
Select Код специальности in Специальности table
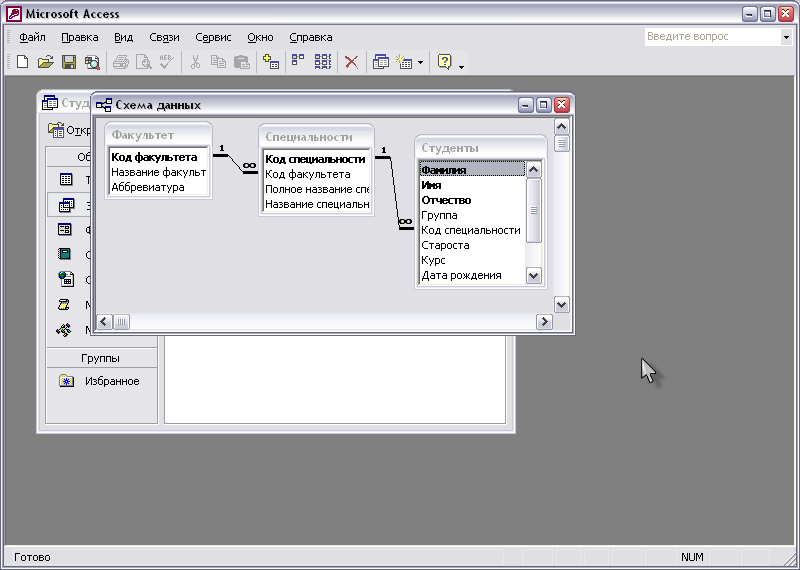tap(317, 159)
